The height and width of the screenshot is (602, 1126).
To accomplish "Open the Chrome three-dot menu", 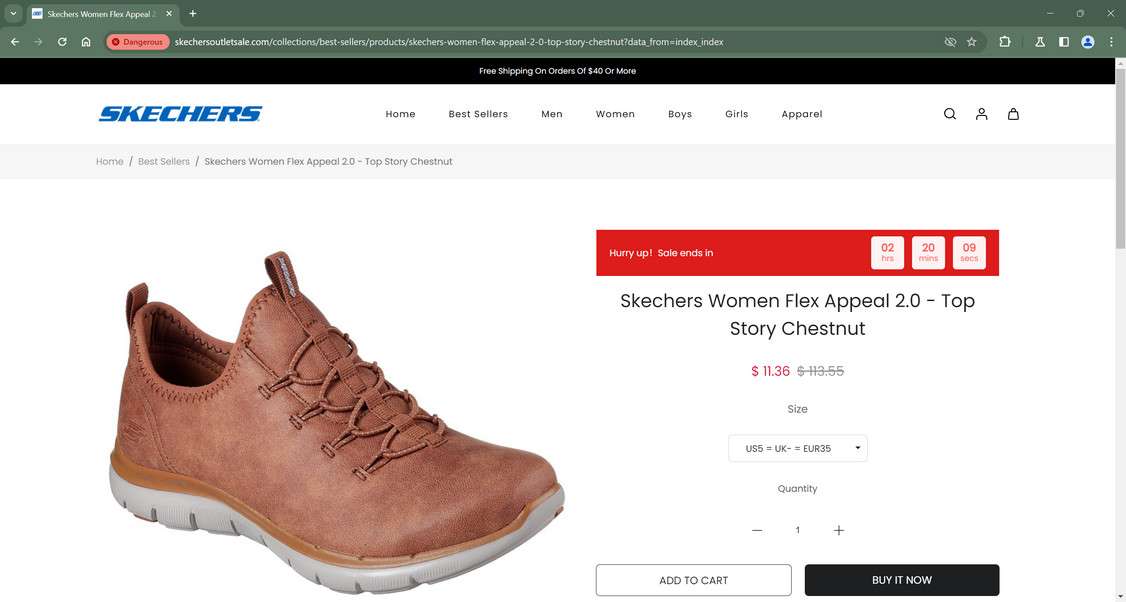I will click(x=1112, y=42).
